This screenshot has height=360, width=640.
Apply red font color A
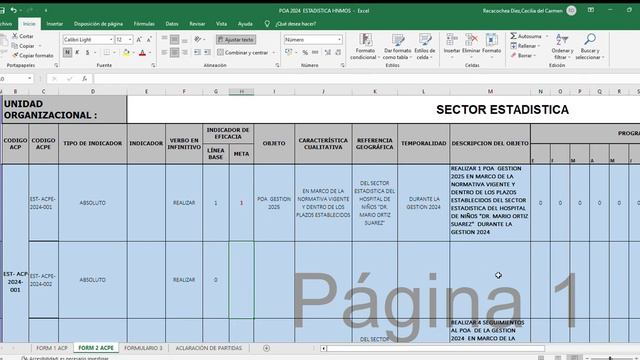click(142, 52)
